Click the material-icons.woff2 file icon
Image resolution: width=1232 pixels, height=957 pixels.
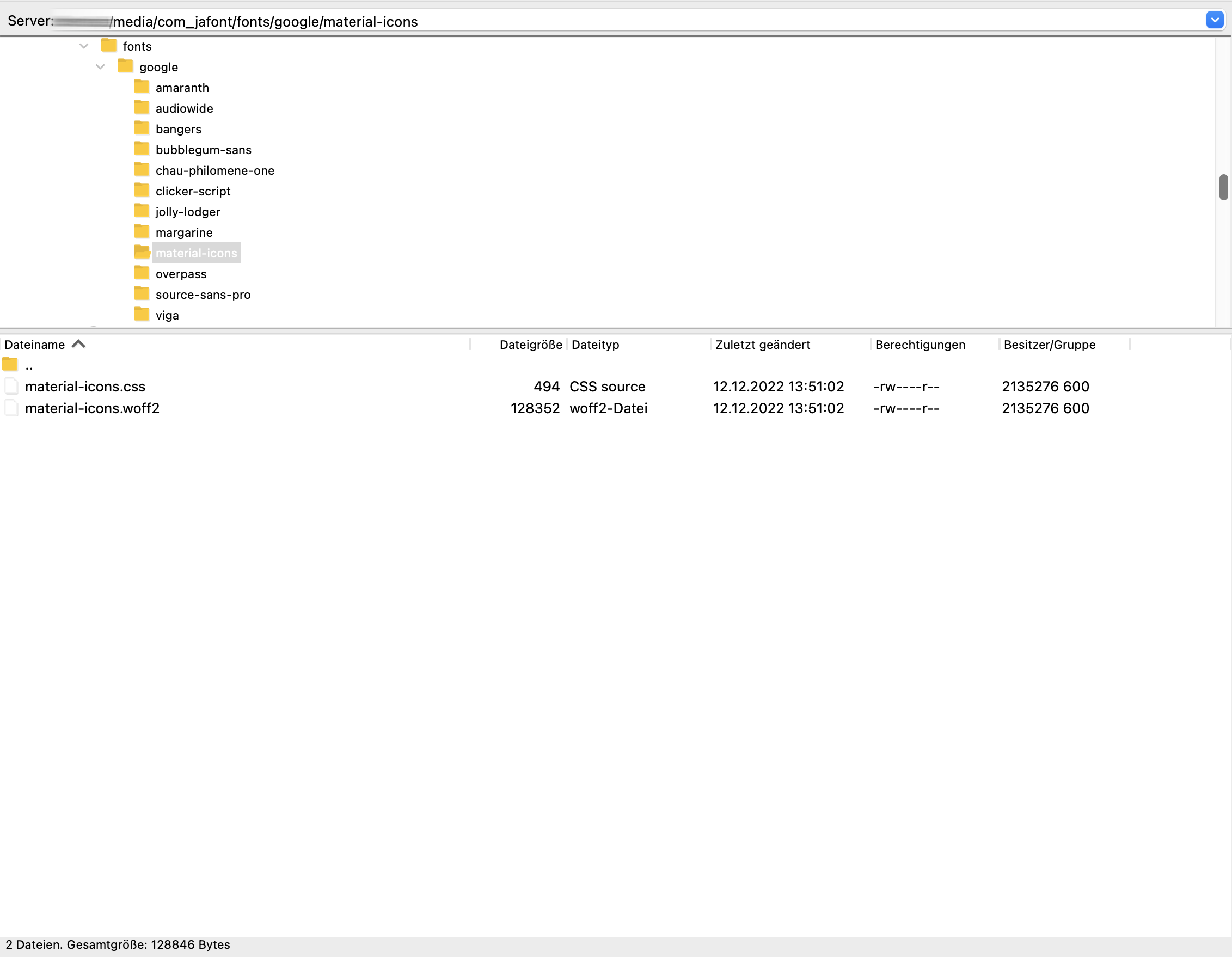coord(11,408)
